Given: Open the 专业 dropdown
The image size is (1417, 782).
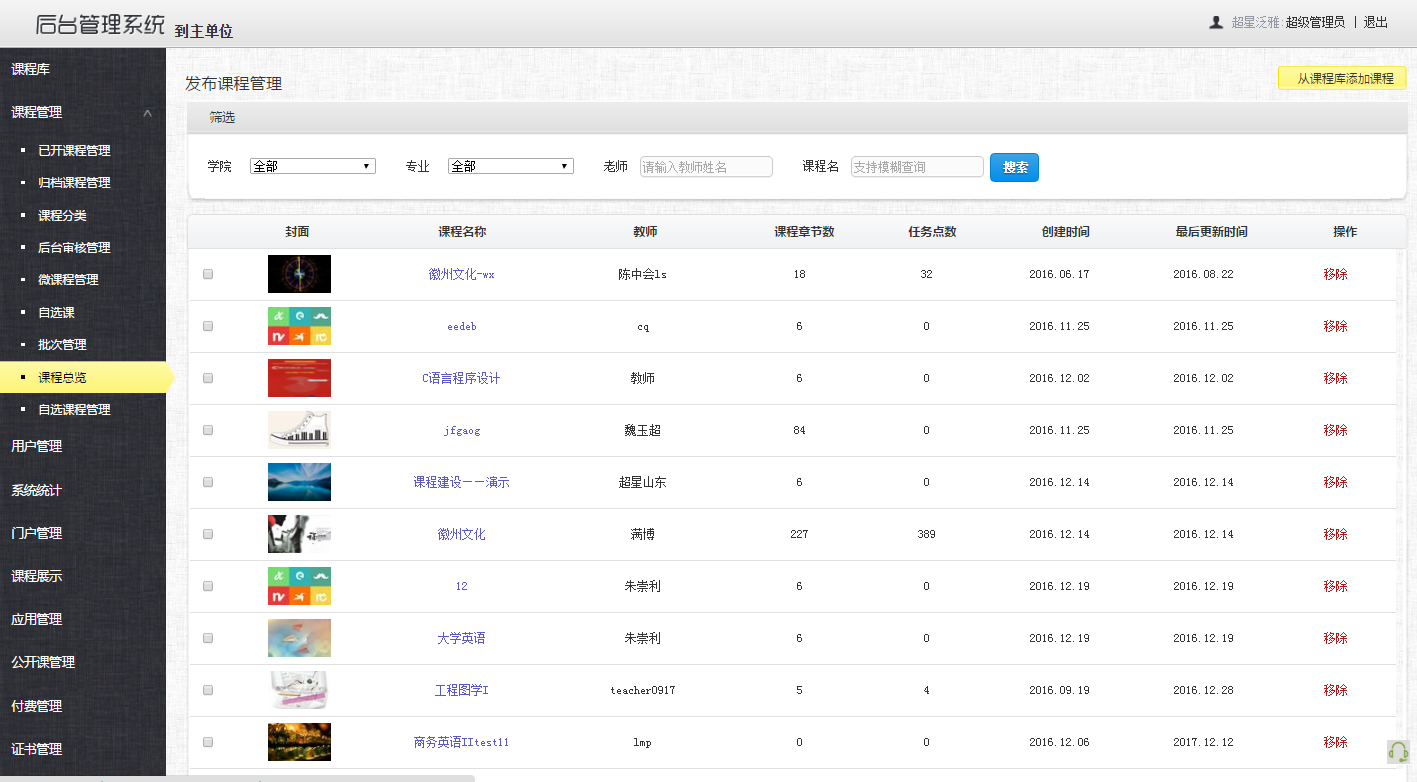Looking at the screenshot, I should point(510,166).
